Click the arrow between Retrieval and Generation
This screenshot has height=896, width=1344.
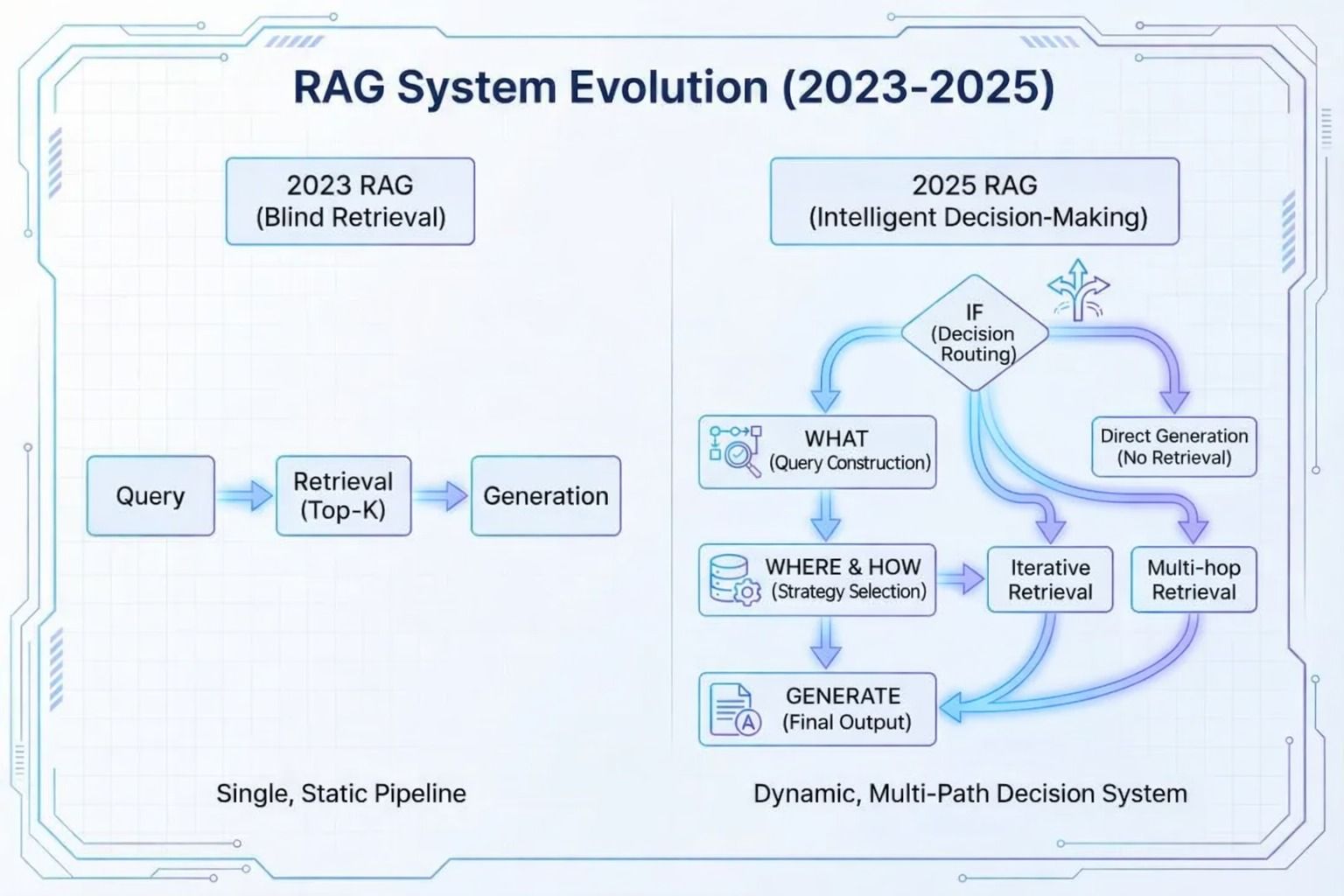click(441, 496)
